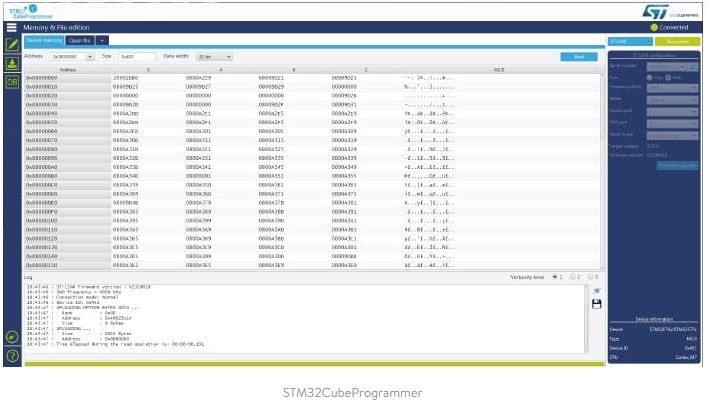
Task: Open Memory & File edition pencil icon
Action: pyautogui.click(x=12, y=45)
